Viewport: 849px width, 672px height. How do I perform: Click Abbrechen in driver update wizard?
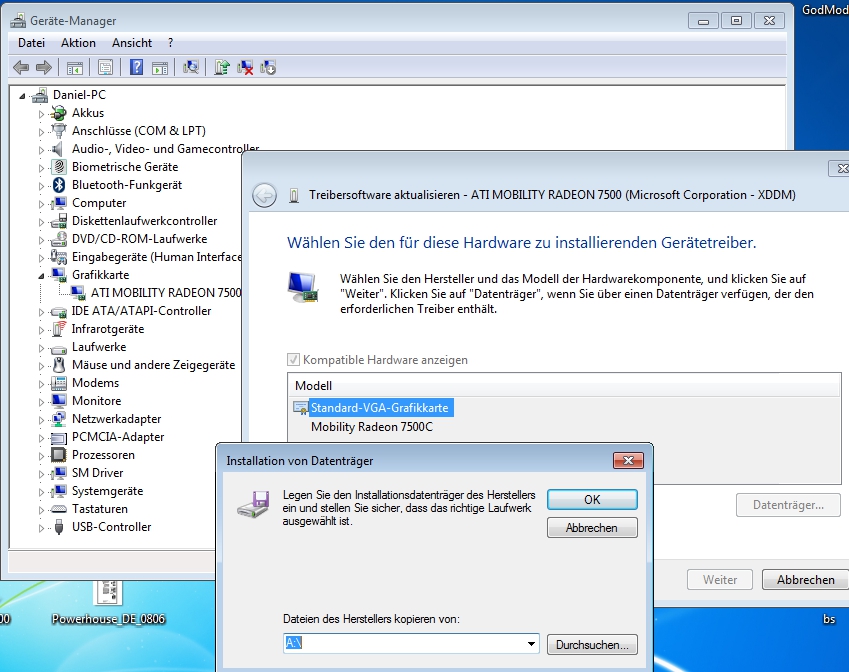coord(806,579)
